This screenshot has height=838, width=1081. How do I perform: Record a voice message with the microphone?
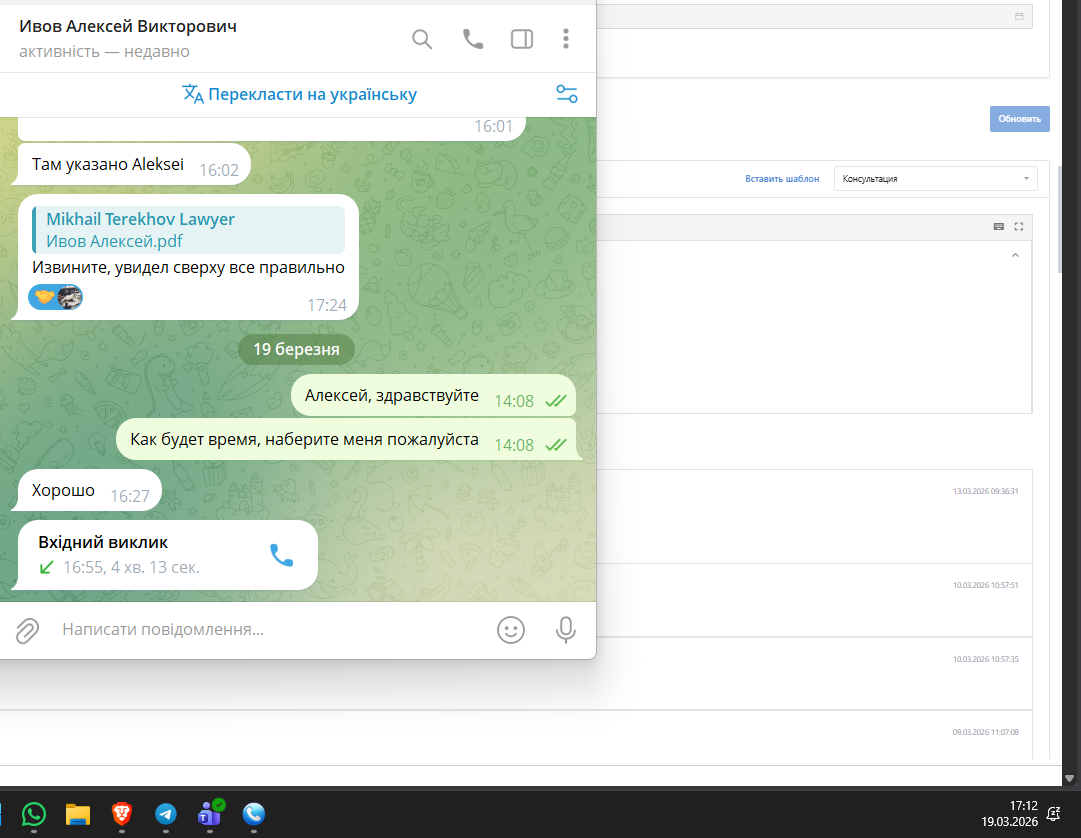coord(565,630)
